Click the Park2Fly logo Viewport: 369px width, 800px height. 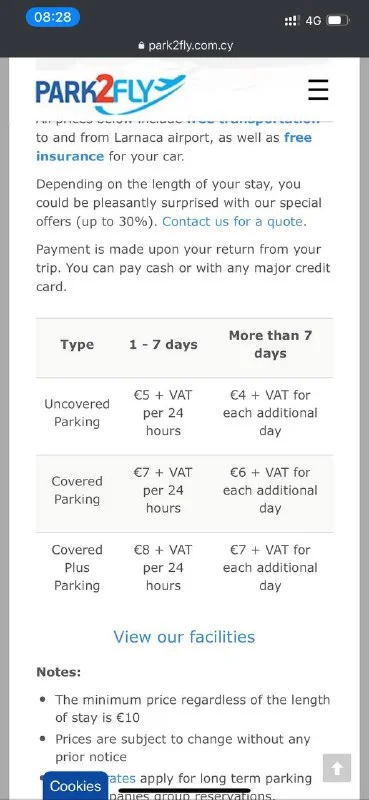point(110,93)
